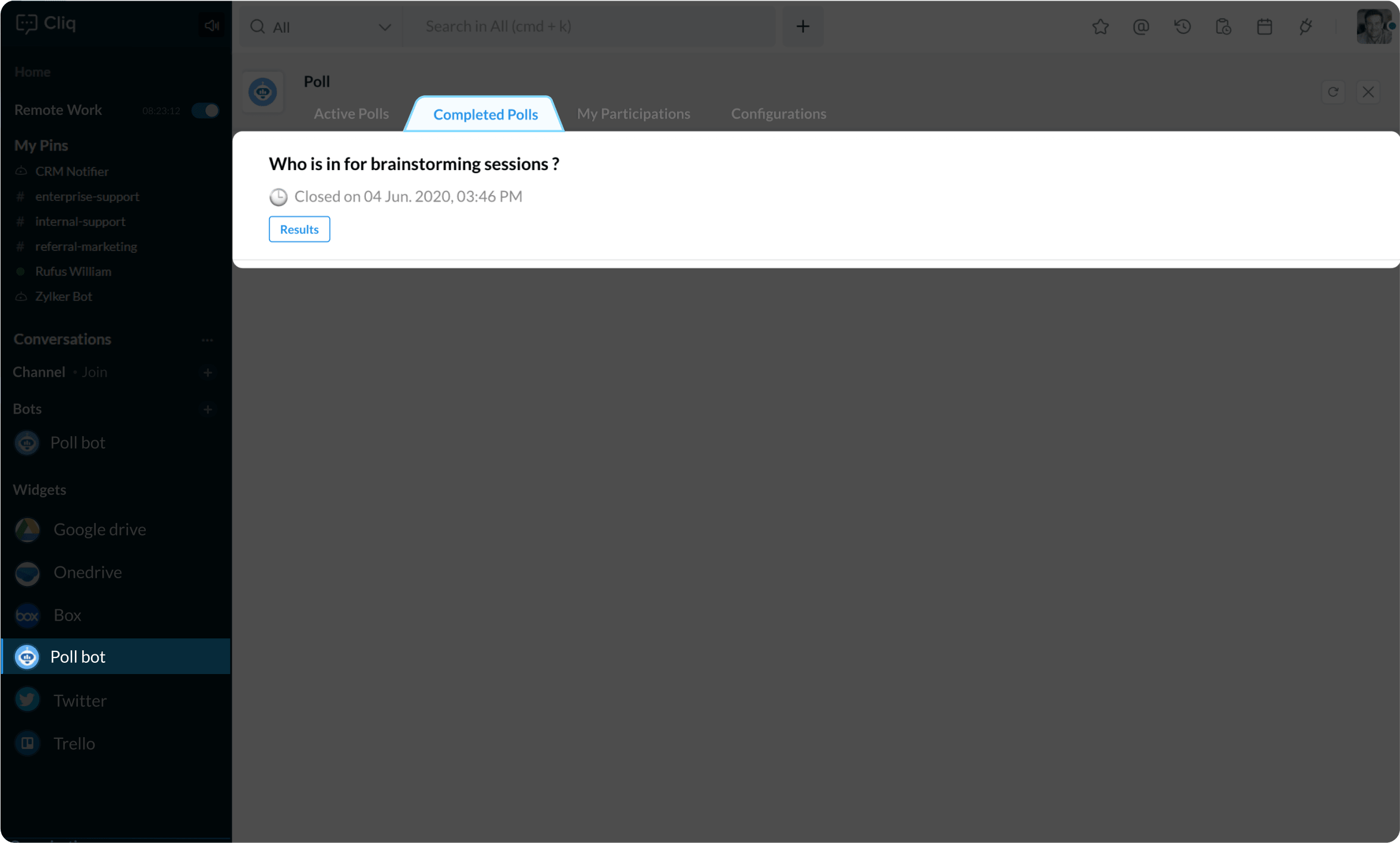Screen dimensions: 1400x843
Task: Open reminders clipboard-clock icon
Action: coord(1223,27)
